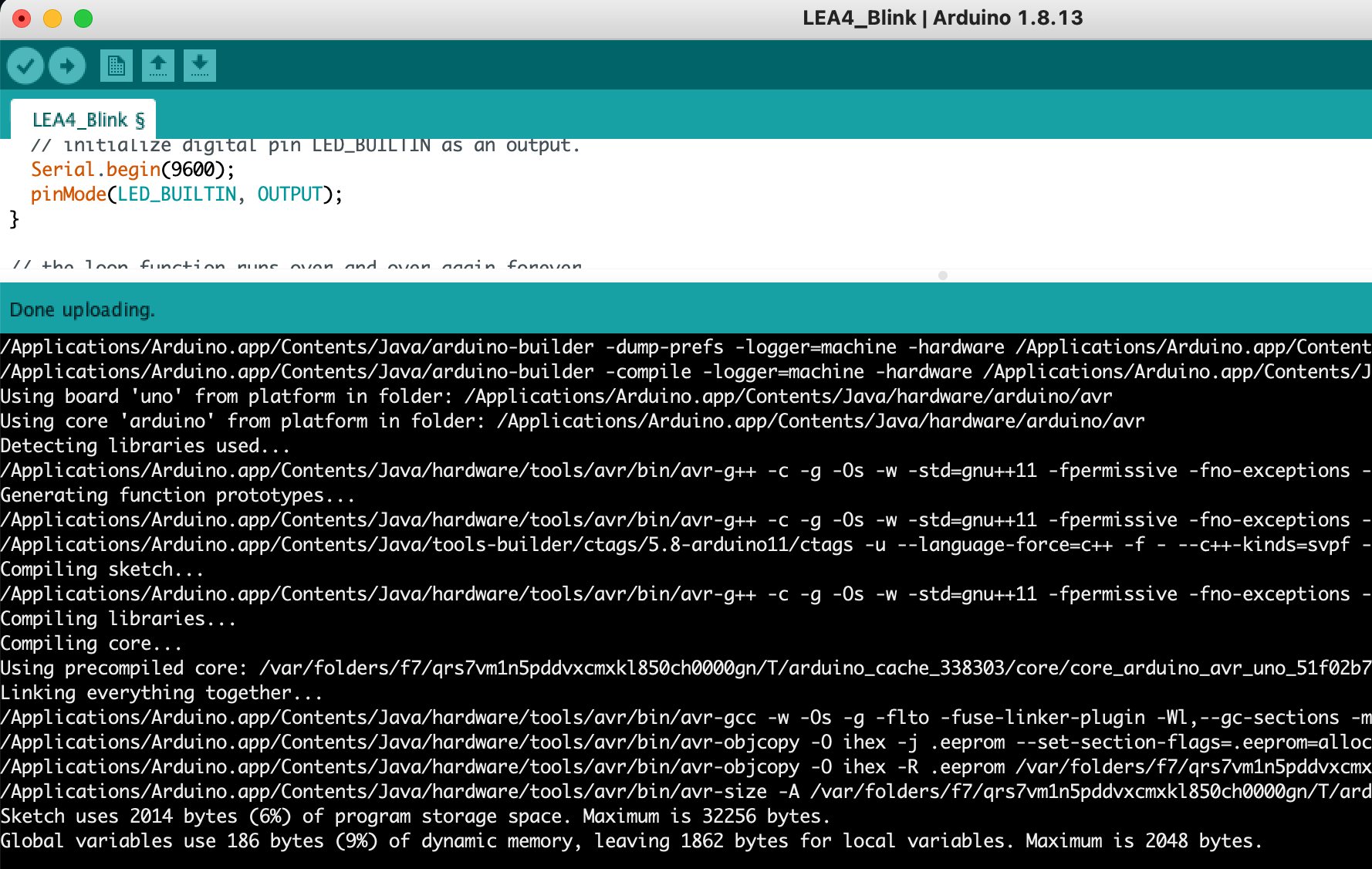Image resolution: width=1372 pixels, height=869 pixels.
Task: Save the sketch with the Save icon
Action: tap(200, 66)
